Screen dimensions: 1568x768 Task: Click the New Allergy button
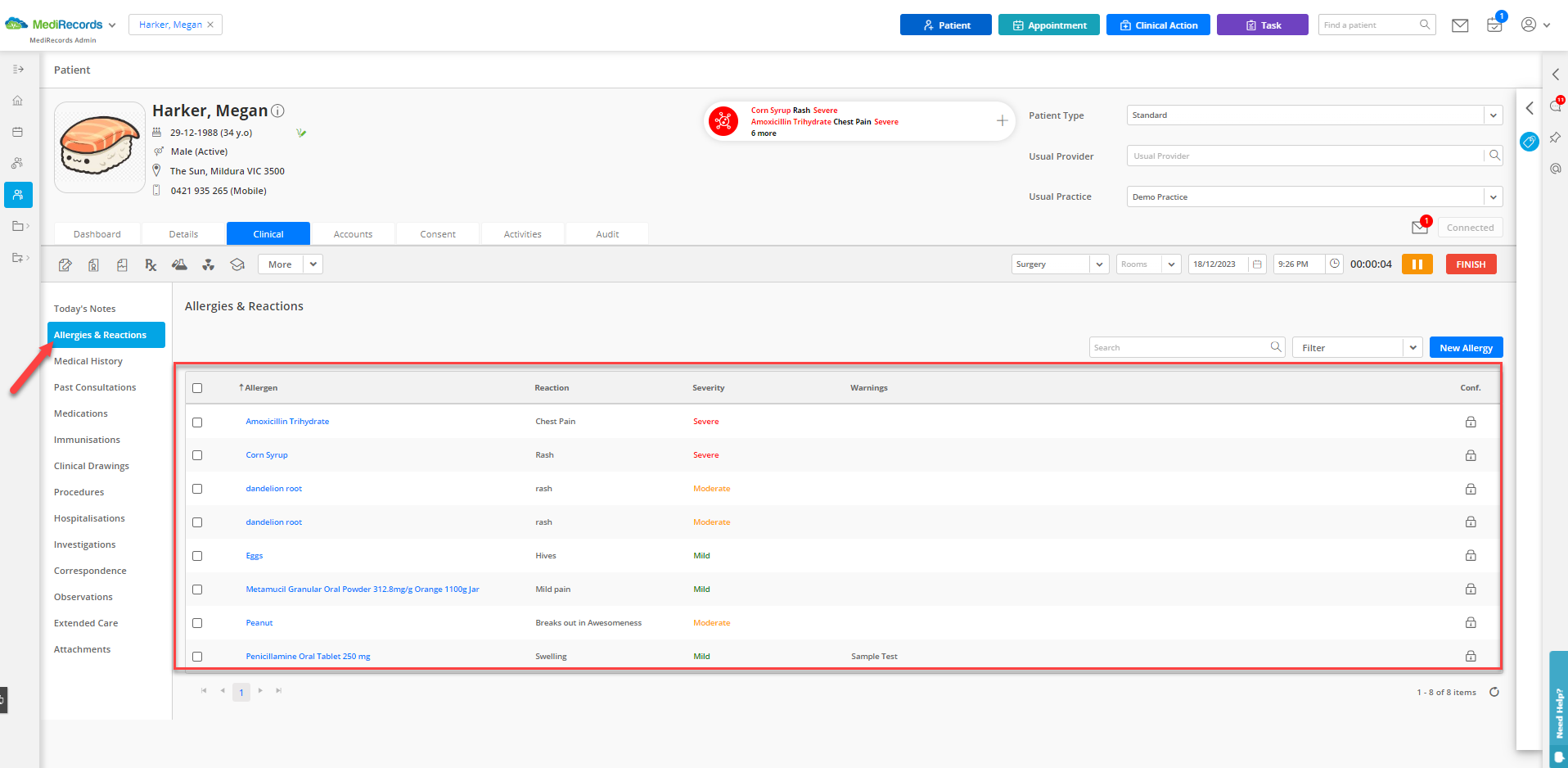pos(1466,347)
